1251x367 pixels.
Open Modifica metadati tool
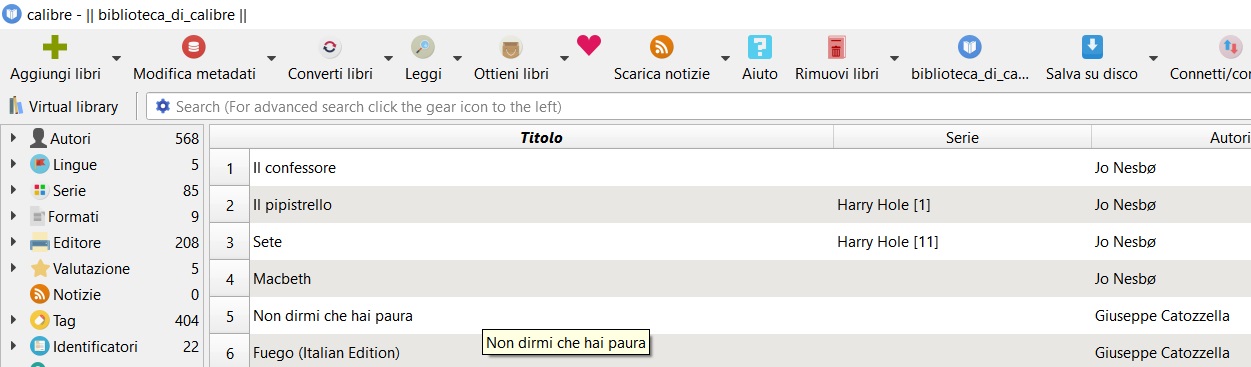pos(194,47)
